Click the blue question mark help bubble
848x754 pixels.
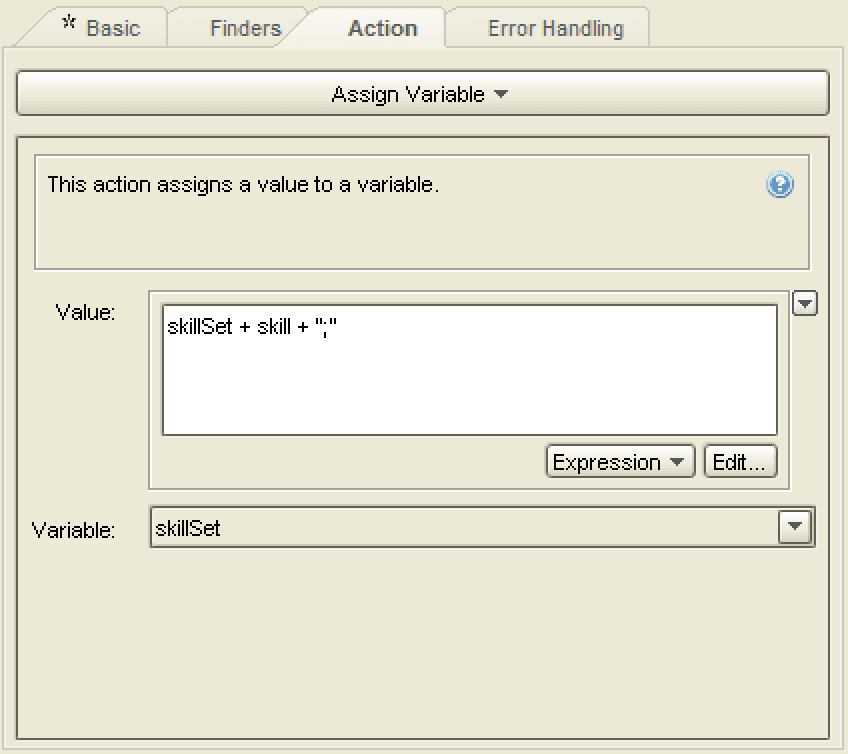[780, 185]
